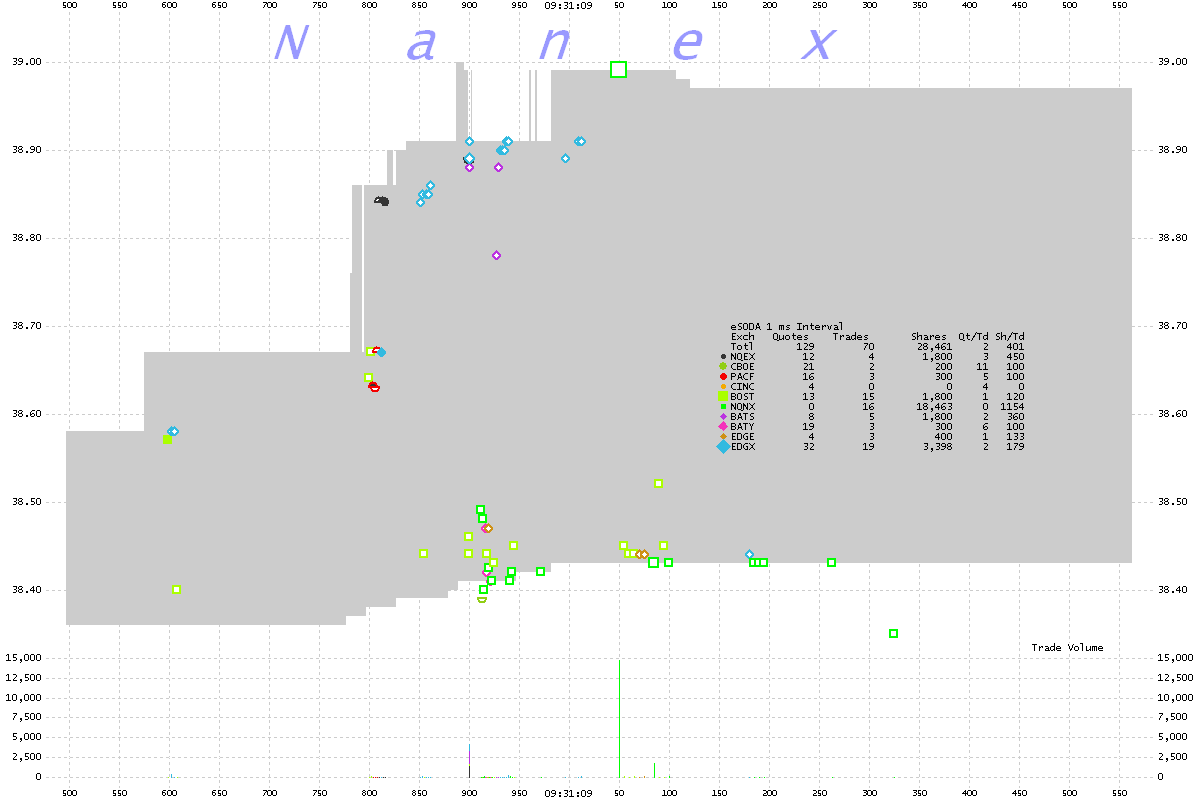Click the "38.40" label on the left price axis
Screen dimensions: 1200x800
coord(25,590)
